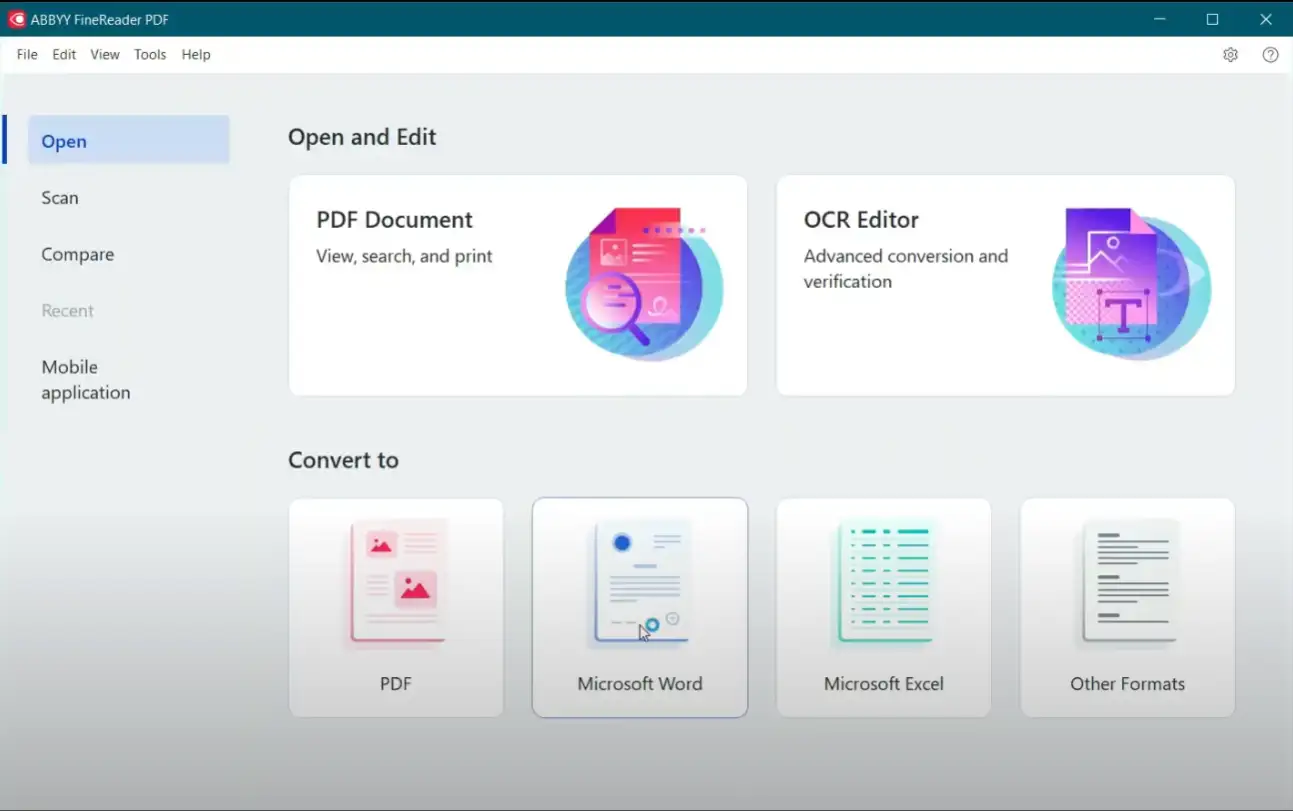This screenshot has height=811, width=1293.
Task: Click the ABBYY FineReader logo in title bar
Action: [x=17, y=19]
